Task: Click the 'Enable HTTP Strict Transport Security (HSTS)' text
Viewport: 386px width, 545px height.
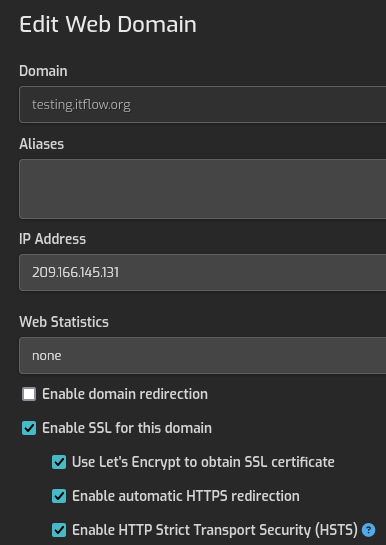Action: (x=215, y=530)
